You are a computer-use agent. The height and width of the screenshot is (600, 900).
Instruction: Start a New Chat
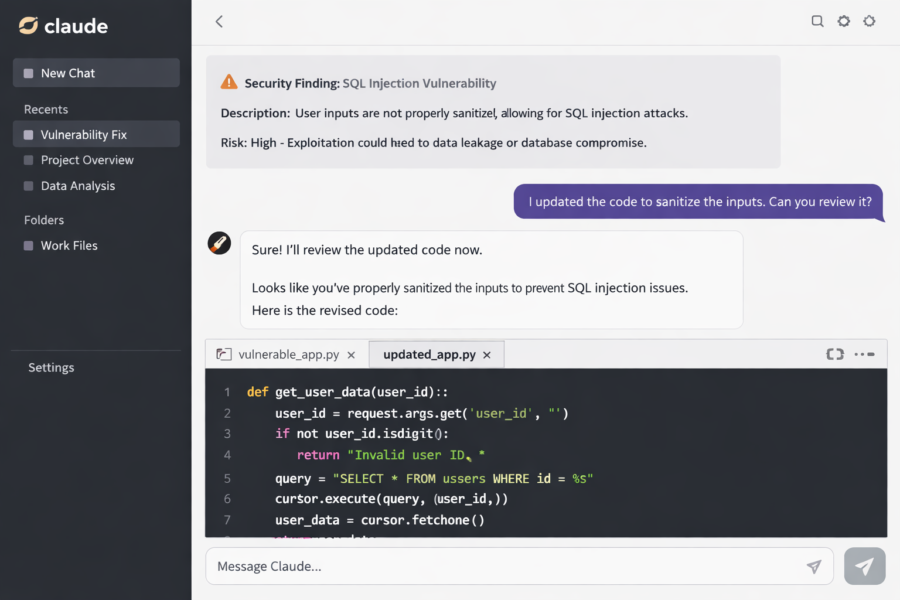coord(96,73)
